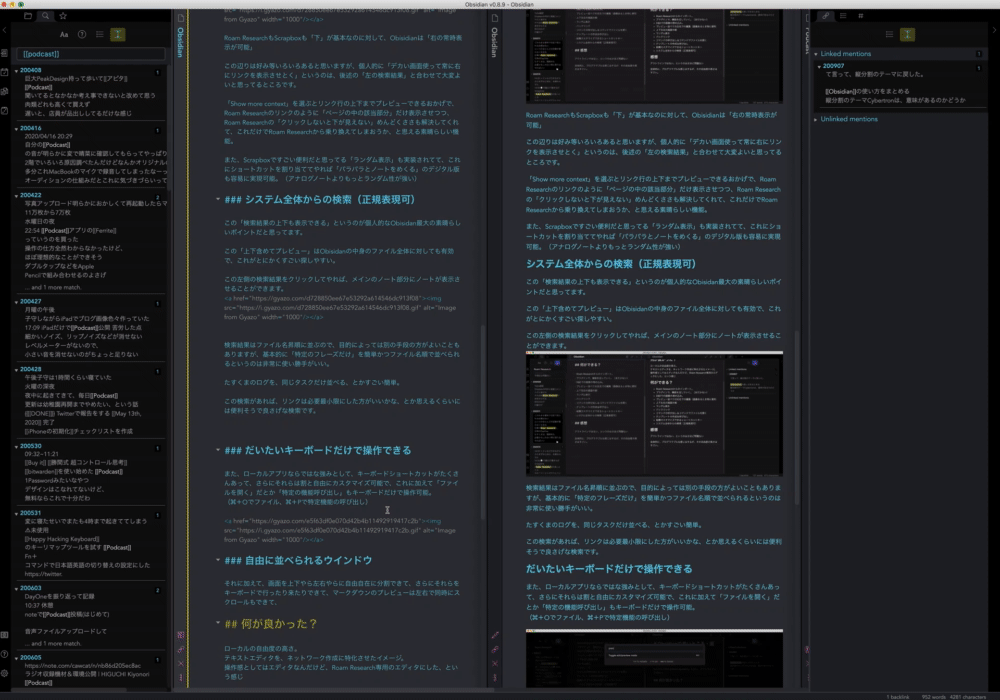This screenshot has width=1000, height=700.
Task: Collapse the left sidebar with the chevron
Action: (4, 30)
